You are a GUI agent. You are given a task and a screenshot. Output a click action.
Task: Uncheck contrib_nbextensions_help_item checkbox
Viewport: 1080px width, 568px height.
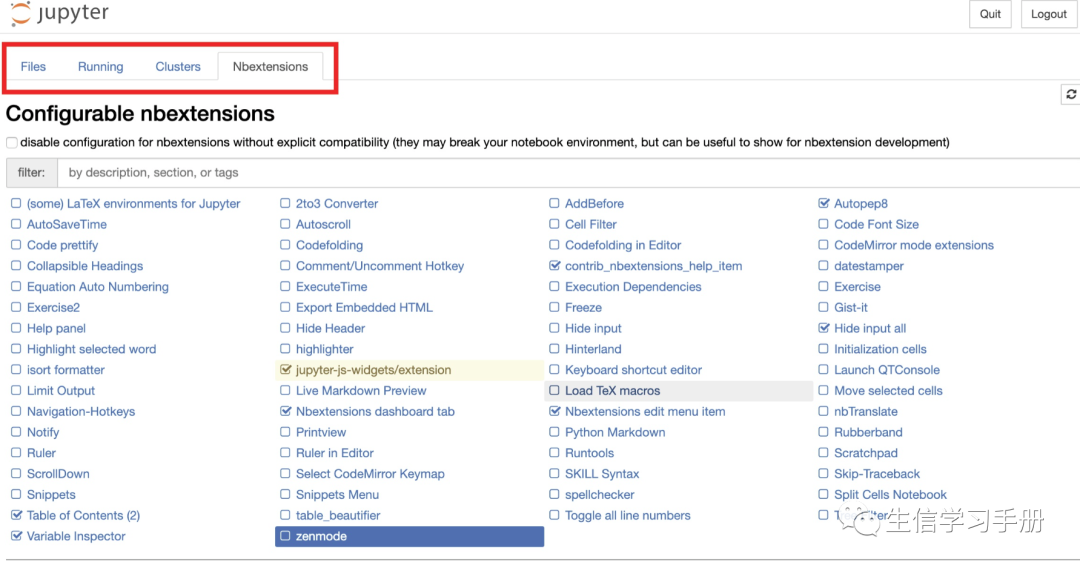coord(554,266)
